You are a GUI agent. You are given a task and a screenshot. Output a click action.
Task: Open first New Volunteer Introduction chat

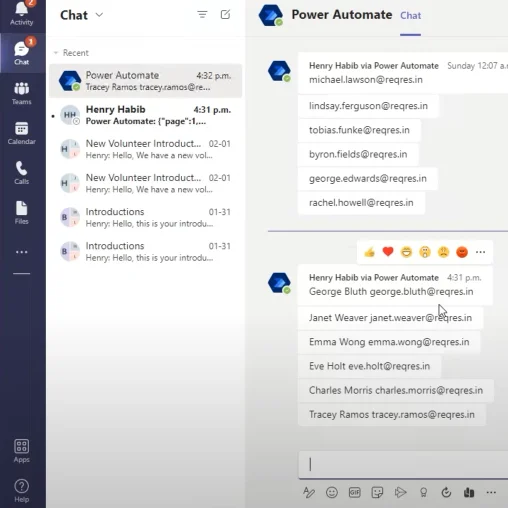pos(146,149)
